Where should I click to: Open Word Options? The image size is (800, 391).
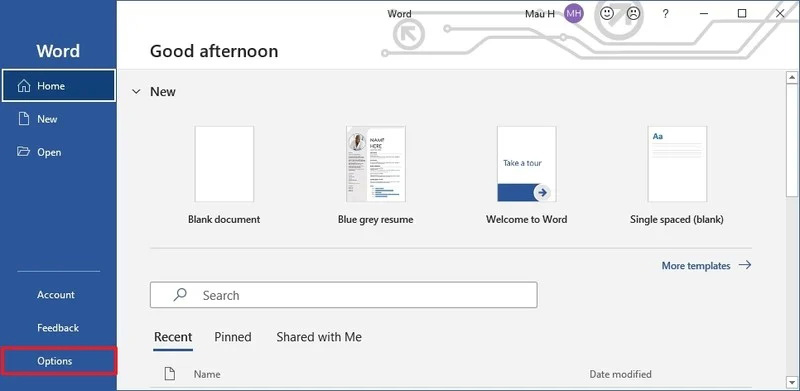point(59,361)
